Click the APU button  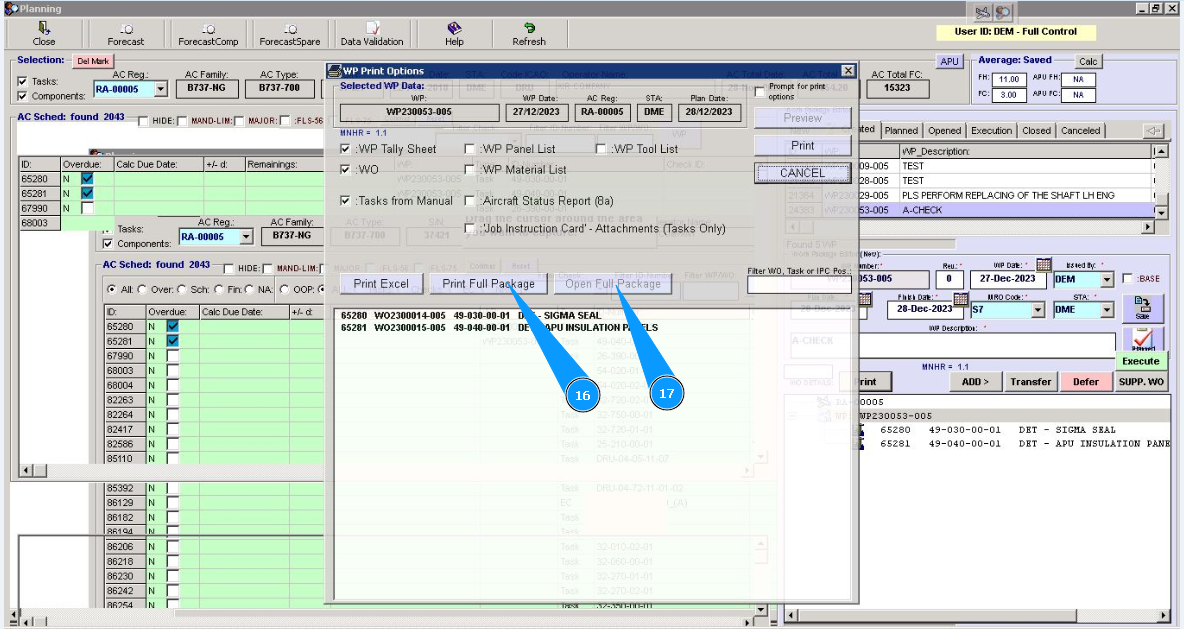tap(949, 62)
